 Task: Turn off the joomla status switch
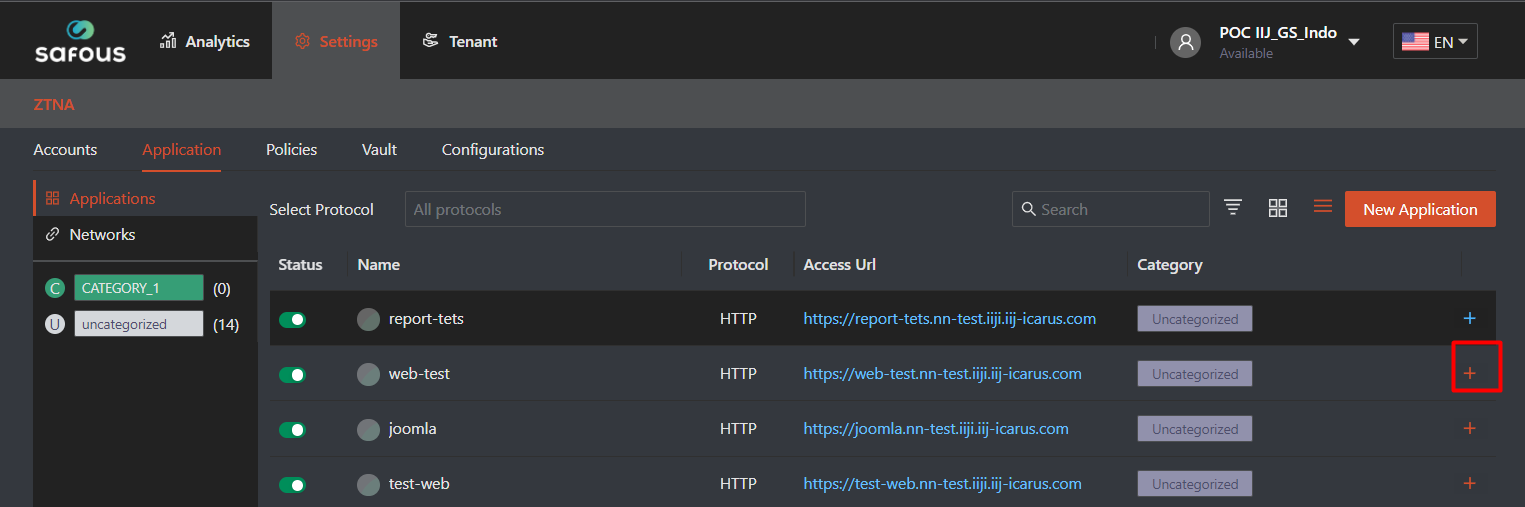click(292, 430)
